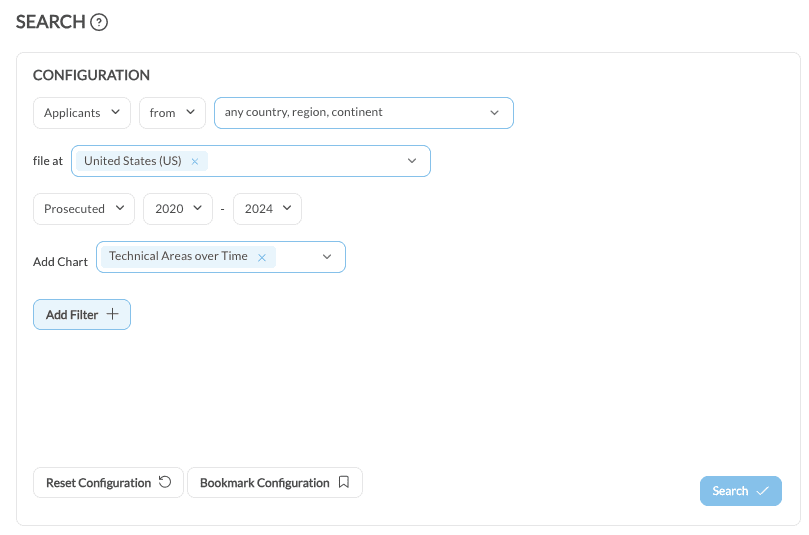Image resolution: width=809 pixels, height=535 pixels.
Task: Open the Prosecuted status dropdown
Action: [84, 209]
